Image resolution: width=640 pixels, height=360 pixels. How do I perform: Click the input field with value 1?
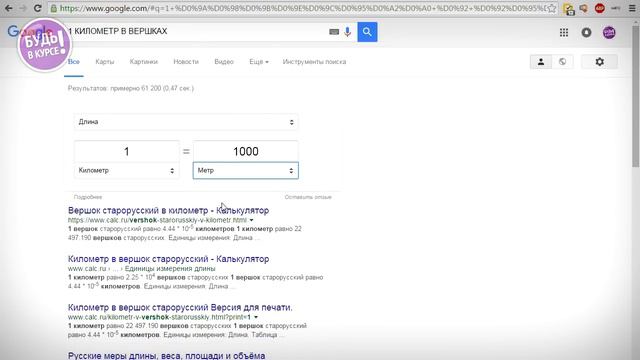127,151
